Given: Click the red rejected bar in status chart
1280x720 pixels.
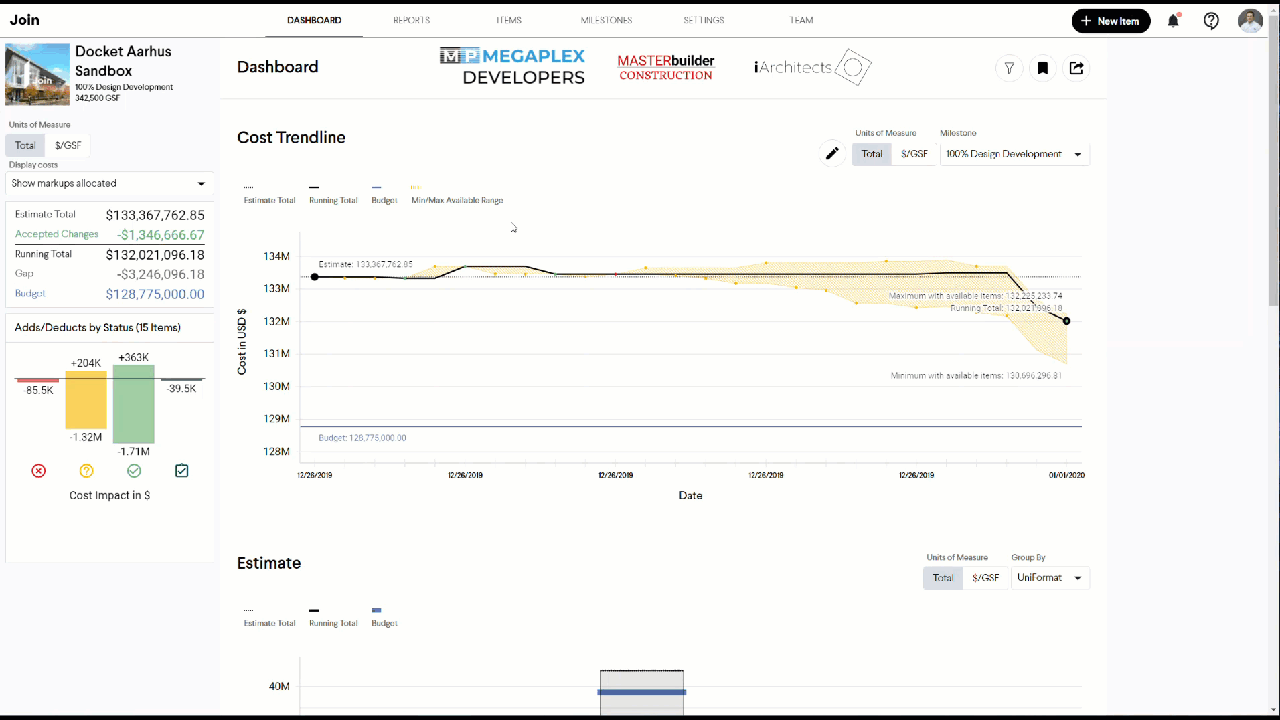Looking at the screenshot, I should [38, 380].
